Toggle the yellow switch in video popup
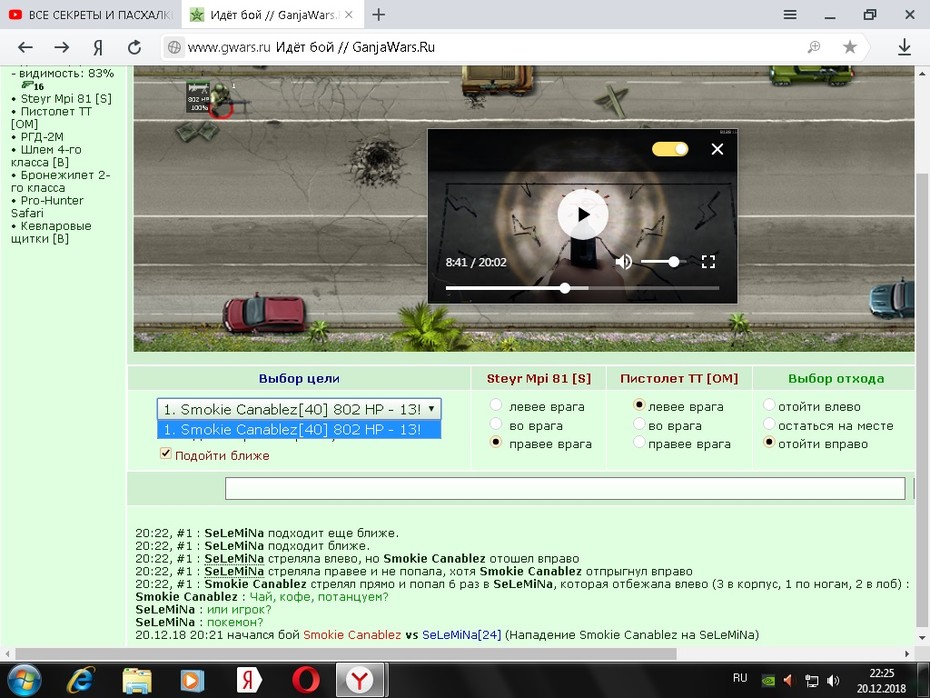Screen dimensions: 930x698 [x=670, y=149]
